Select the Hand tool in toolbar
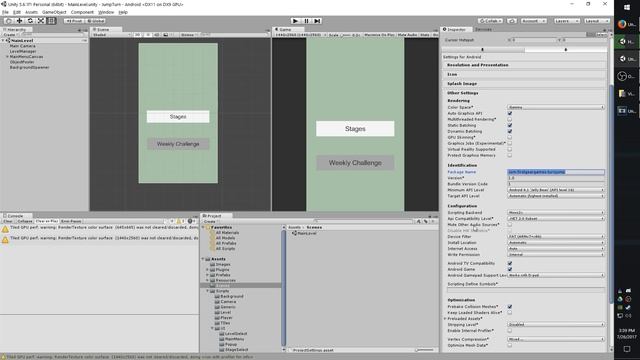 point(8,20)
